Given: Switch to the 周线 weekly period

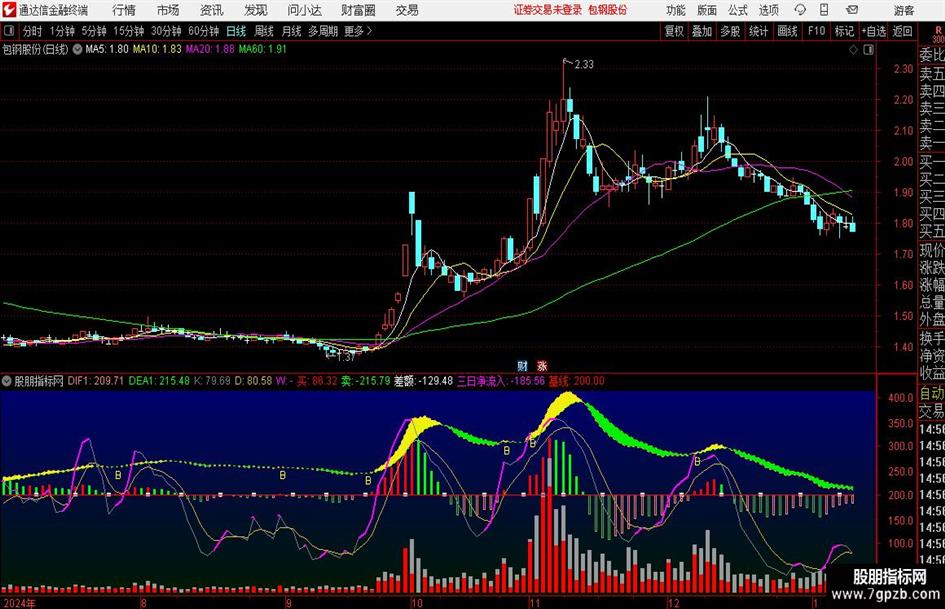Looking at the screenshot, I should tap(264, 31).
